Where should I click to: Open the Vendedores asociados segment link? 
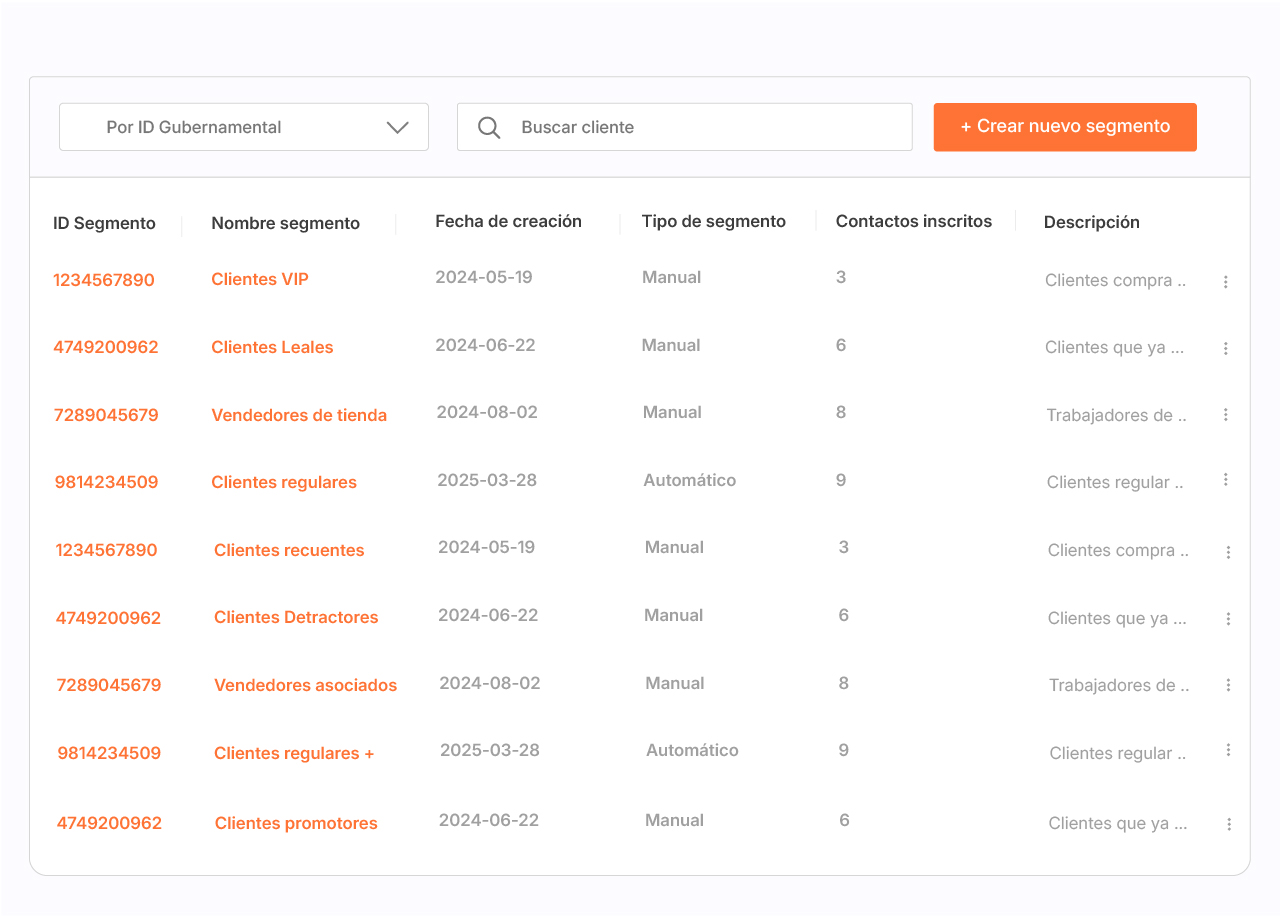[x=305, y=685]
